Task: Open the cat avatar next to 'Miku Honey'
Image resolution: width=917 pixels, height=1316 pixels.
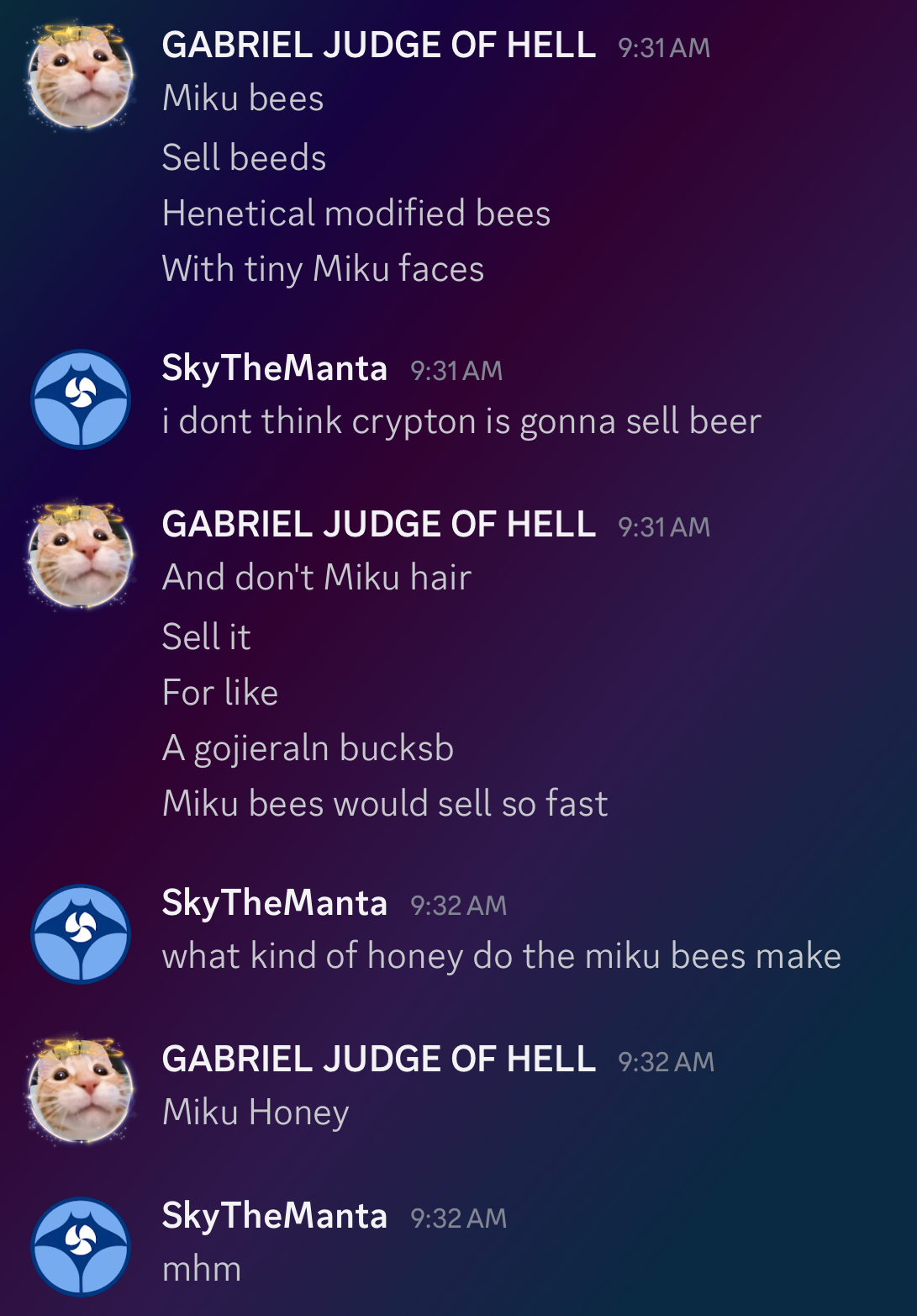Action: pos(81,1091)
